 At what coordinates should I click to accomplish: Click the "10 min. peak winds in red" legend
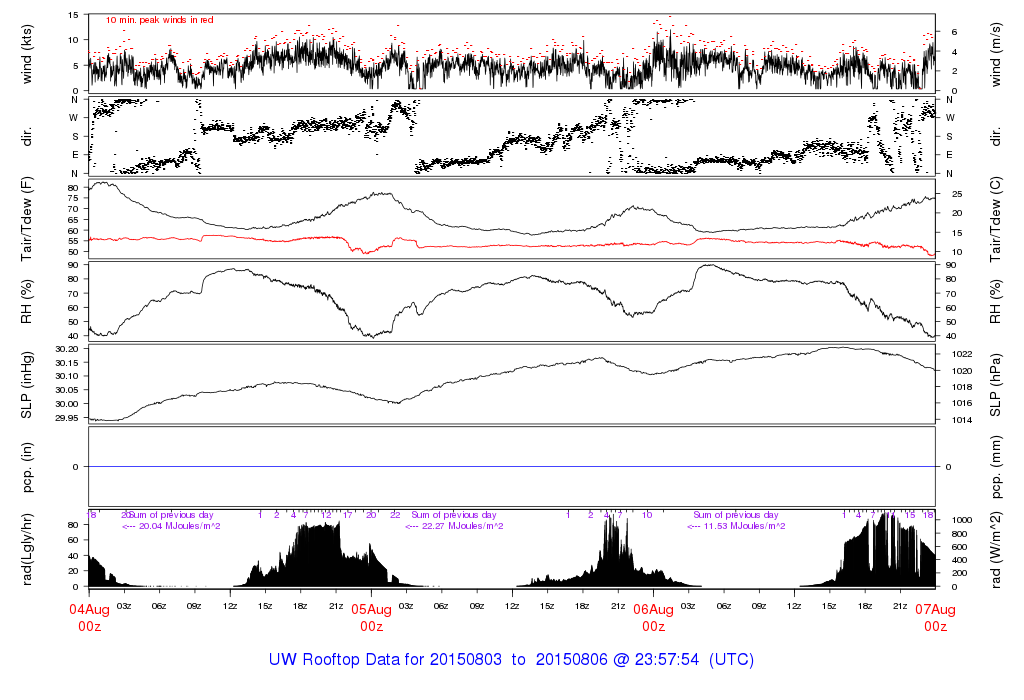click(x=159, y=20)
